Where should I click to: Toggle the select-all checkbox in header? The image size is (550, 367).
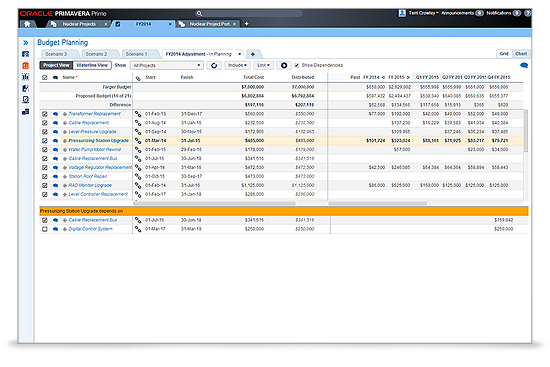tap(45, 78)
